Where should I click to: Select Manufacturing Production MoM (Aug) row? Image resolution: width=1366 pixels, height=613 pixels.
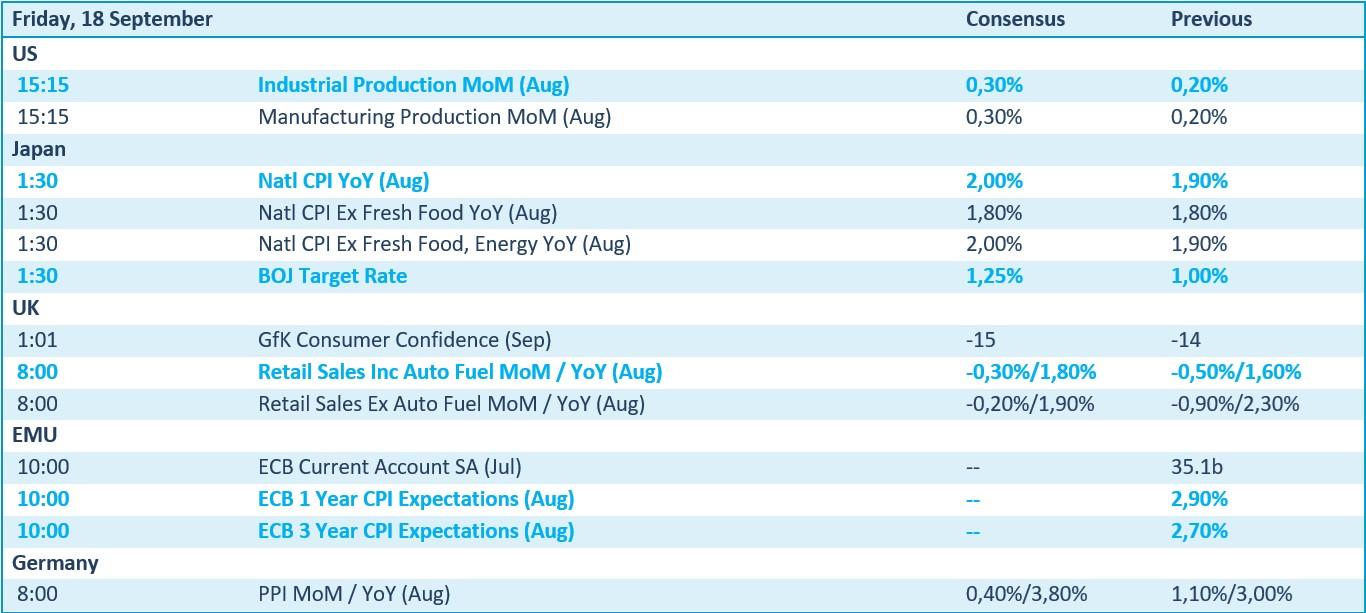pyautogui.click(x=683, y=117)
